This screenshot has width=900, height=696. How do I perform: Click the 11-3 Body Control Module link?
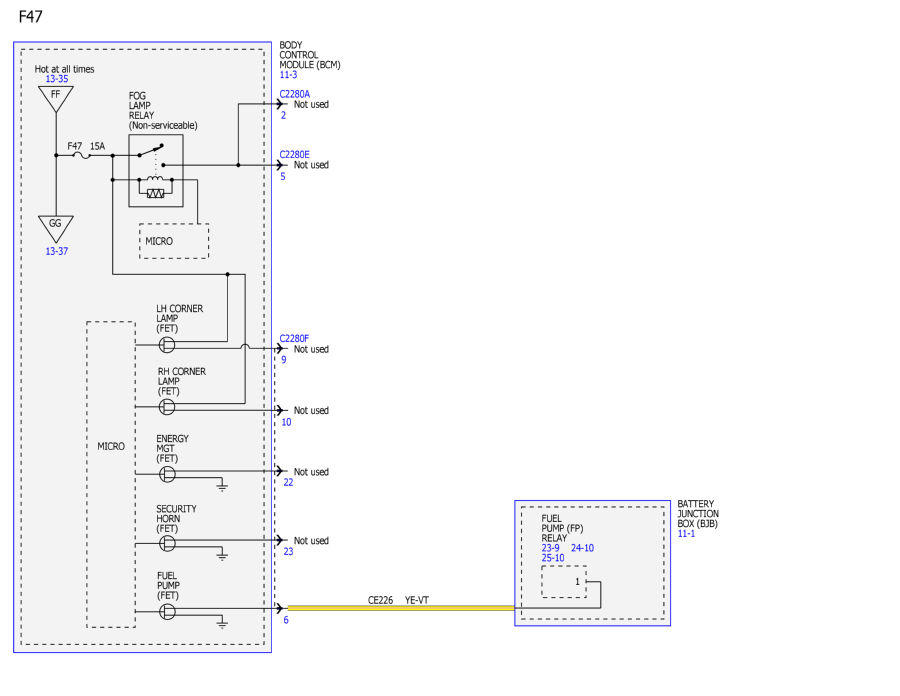point(288,75)
